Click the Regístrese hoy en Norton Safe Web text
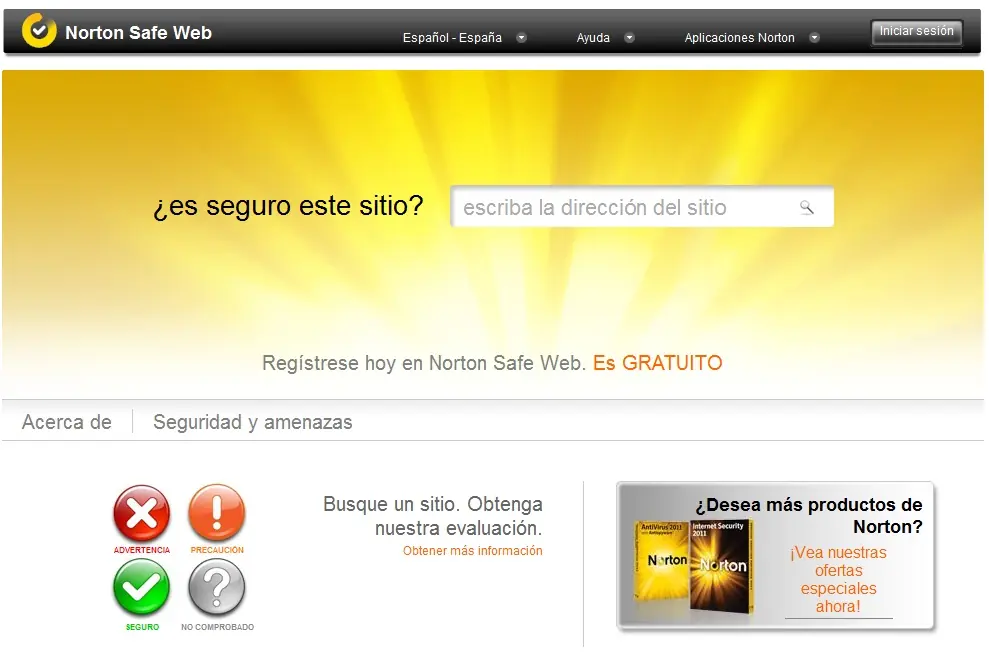This screenshot has height=662, width=989. 424,363
